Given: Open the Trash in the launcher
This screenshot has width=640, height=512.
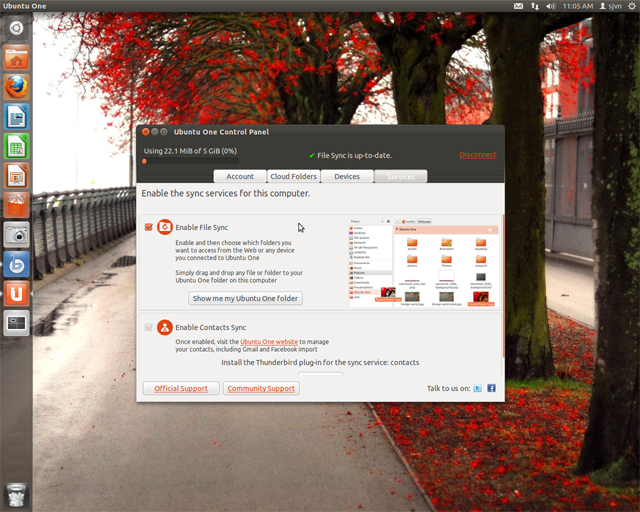Looking at the screenshot, I should click(x=16, y=494).
